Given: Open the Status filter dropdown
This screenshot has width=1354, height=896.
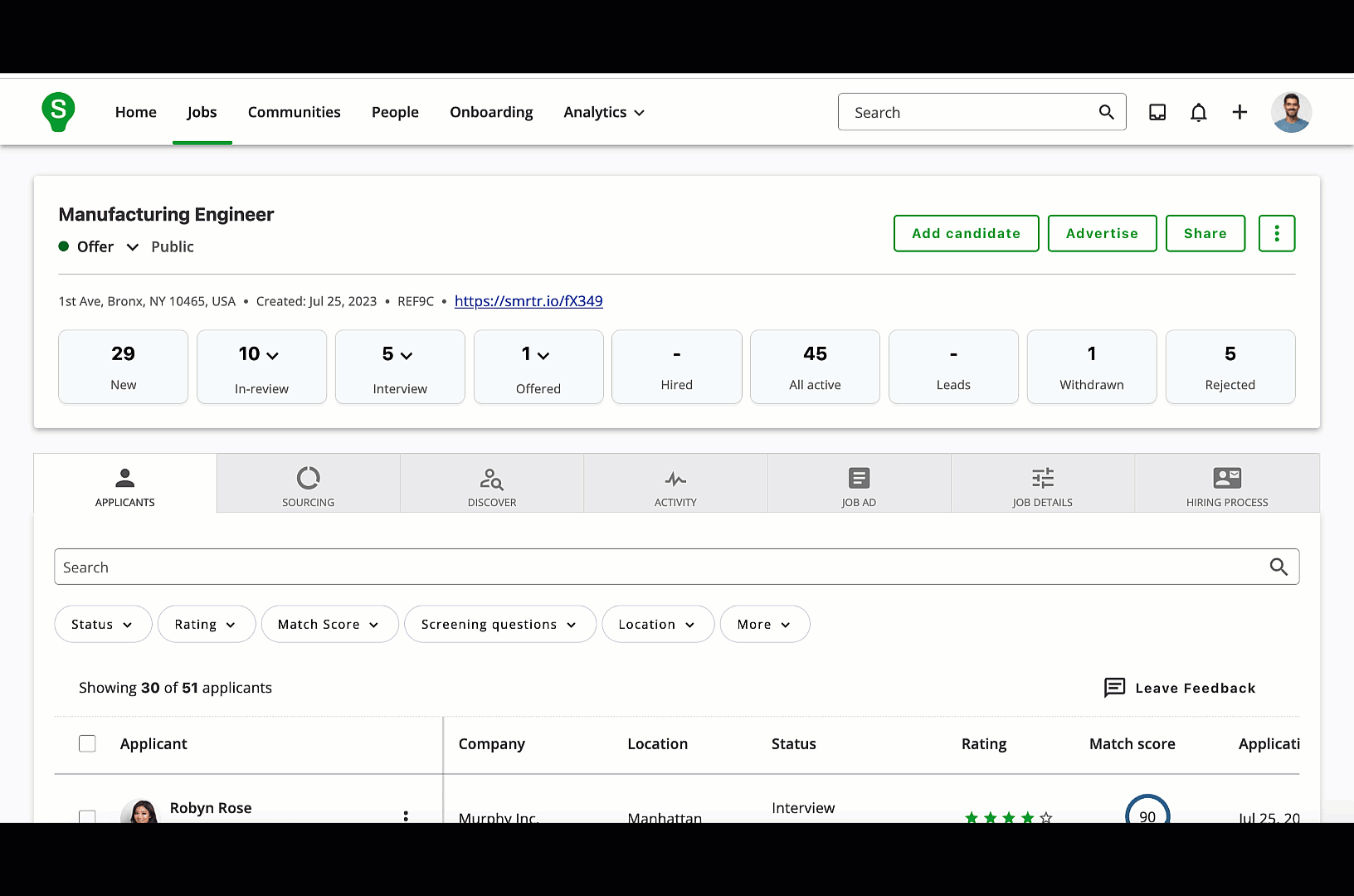Looking at the screenshot, I should point(103,624).
